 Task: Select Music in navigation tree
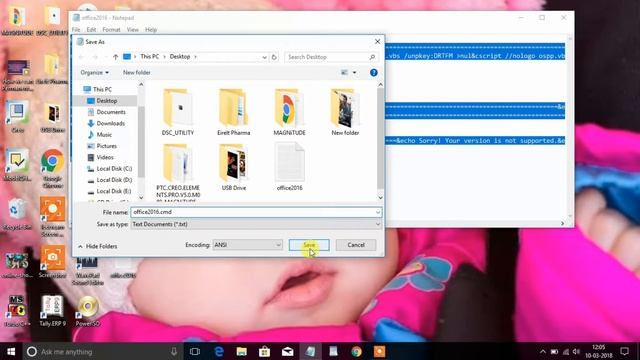[104, 134]
